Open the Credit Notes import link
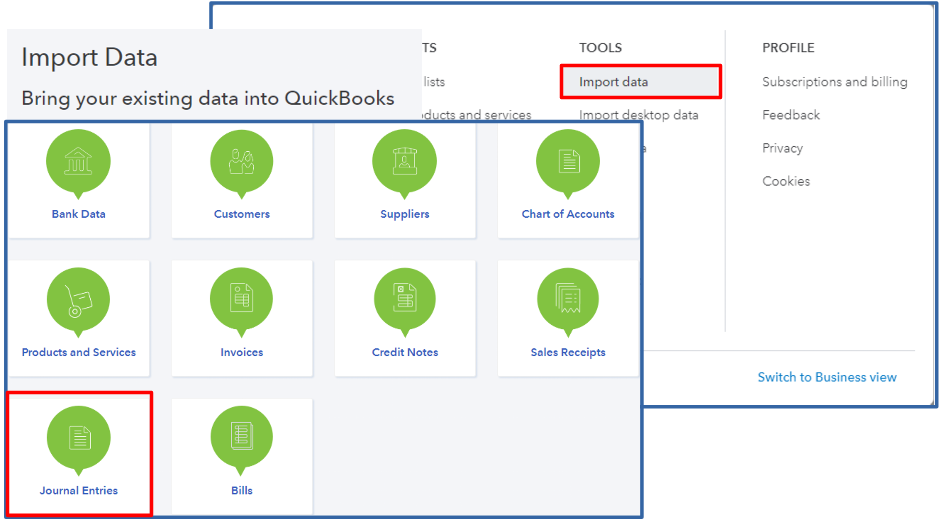 (x=405, y=352)
